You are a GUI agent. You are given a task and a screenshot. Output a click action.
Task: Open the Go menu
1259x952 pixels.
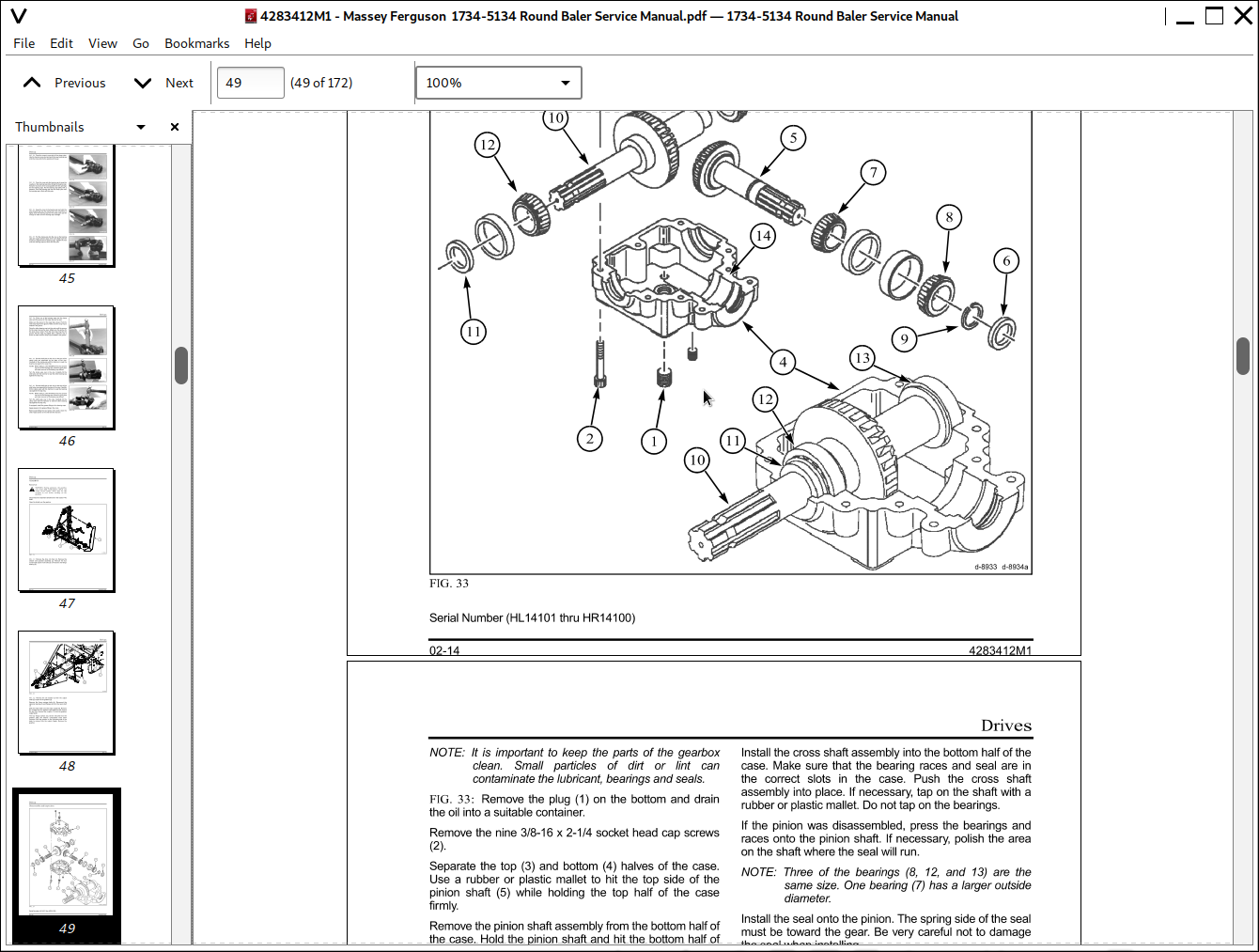(x=141, y=43)
